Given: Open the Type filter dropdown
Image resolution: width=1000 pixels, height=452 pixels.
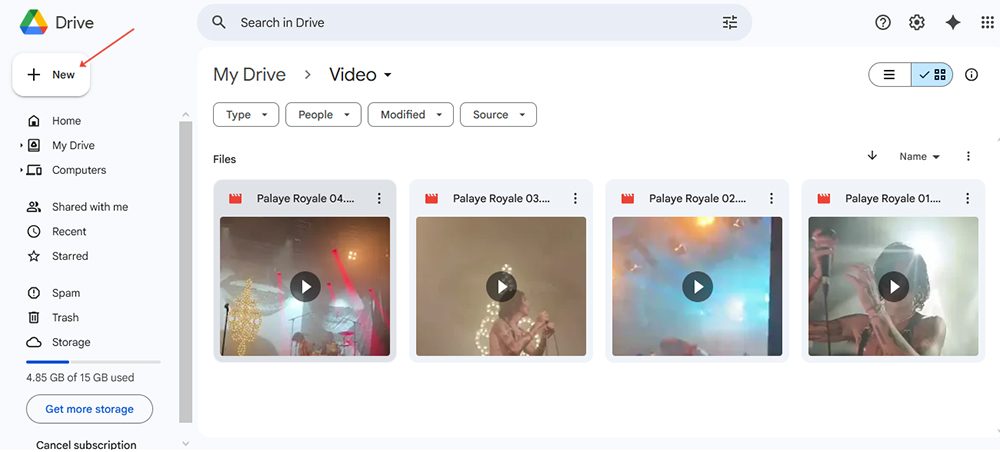Looking at the screenshot, I should point(246,115).
